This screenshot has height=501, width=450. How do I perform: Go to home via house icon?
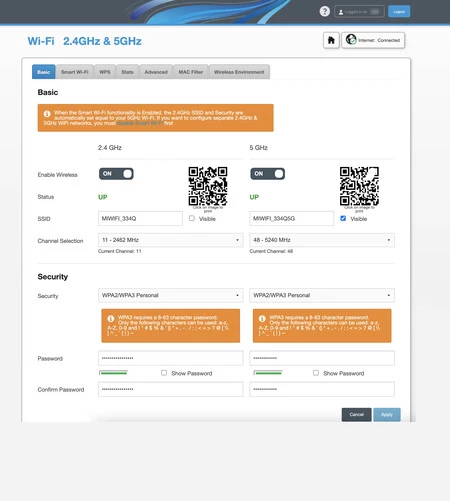[331, 40]
